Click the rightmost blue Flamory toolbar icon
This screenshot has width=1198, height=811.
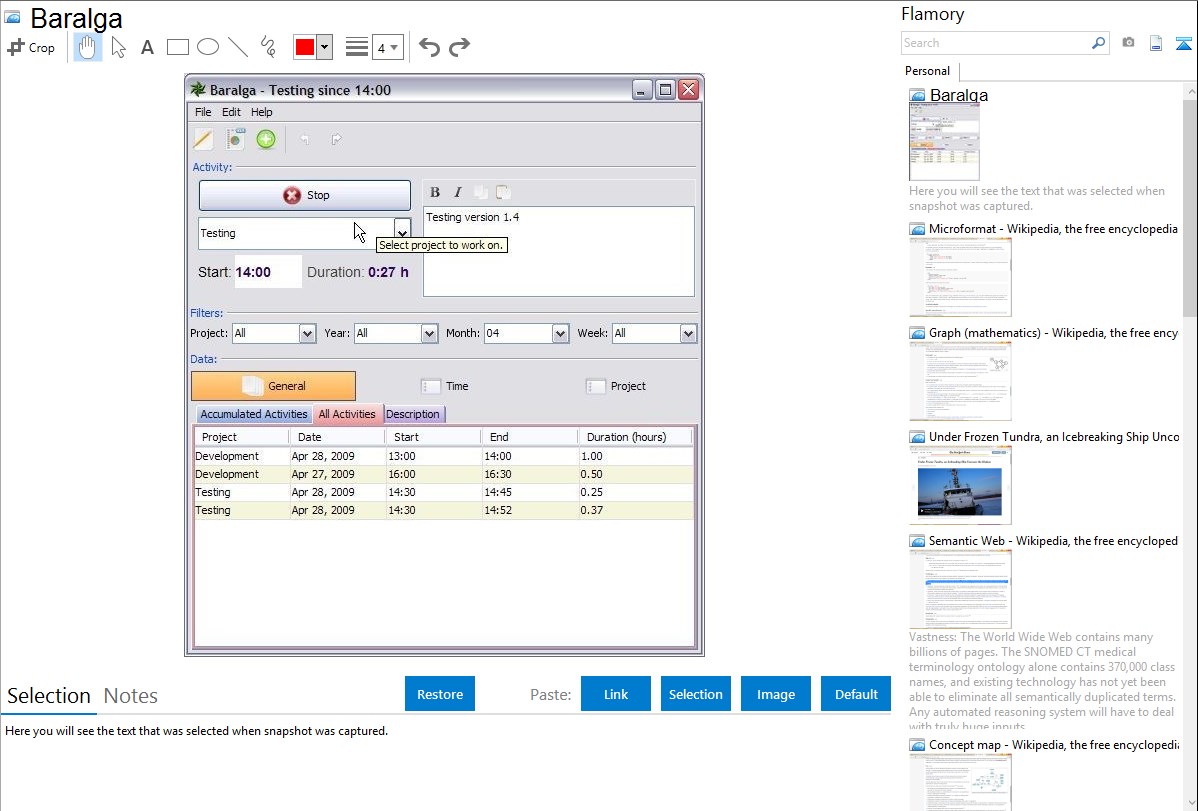click(x=1183, y=43)
